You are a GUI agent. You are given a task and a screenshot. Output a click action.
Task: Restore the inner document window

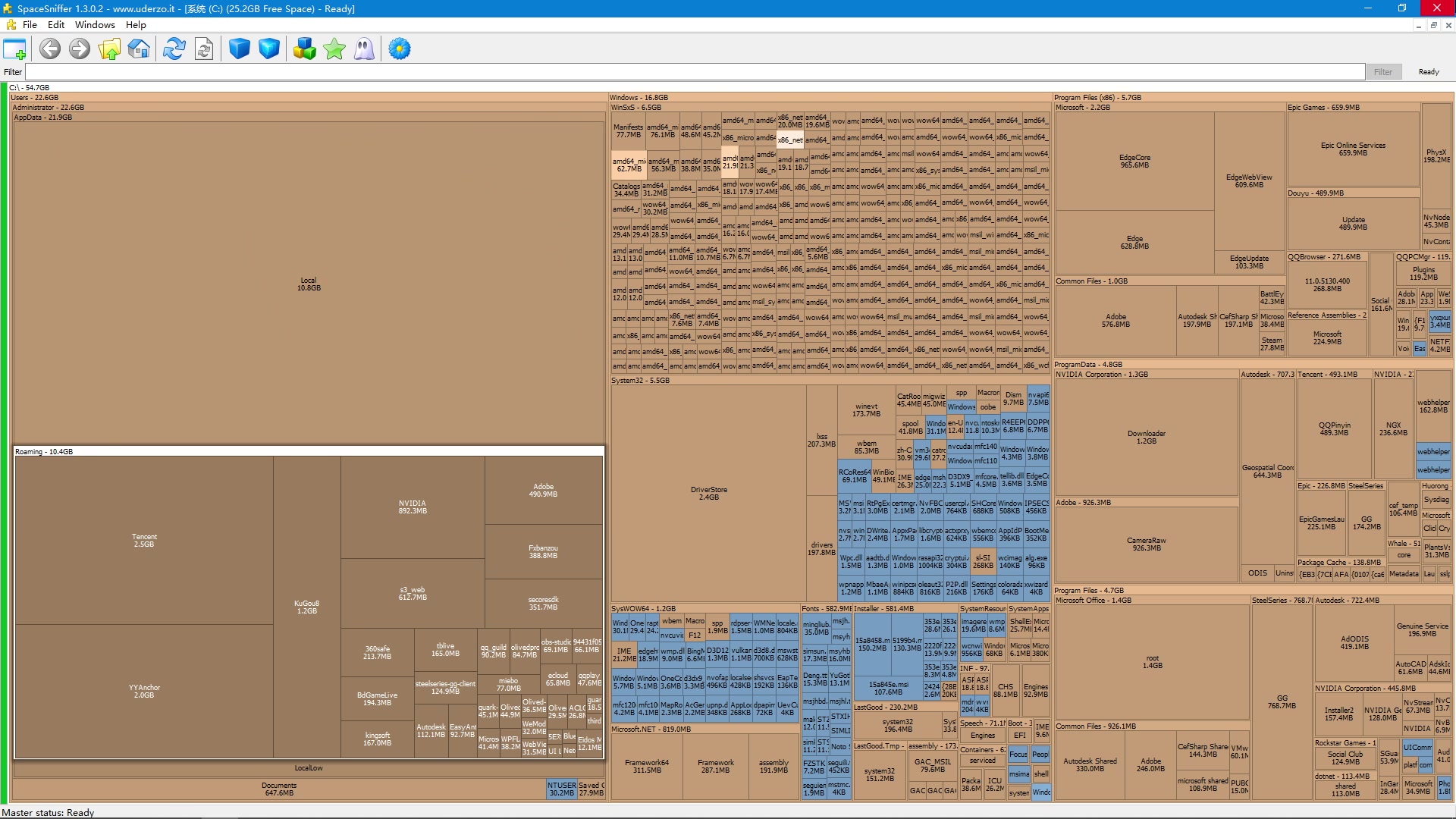coord(1433,25)
